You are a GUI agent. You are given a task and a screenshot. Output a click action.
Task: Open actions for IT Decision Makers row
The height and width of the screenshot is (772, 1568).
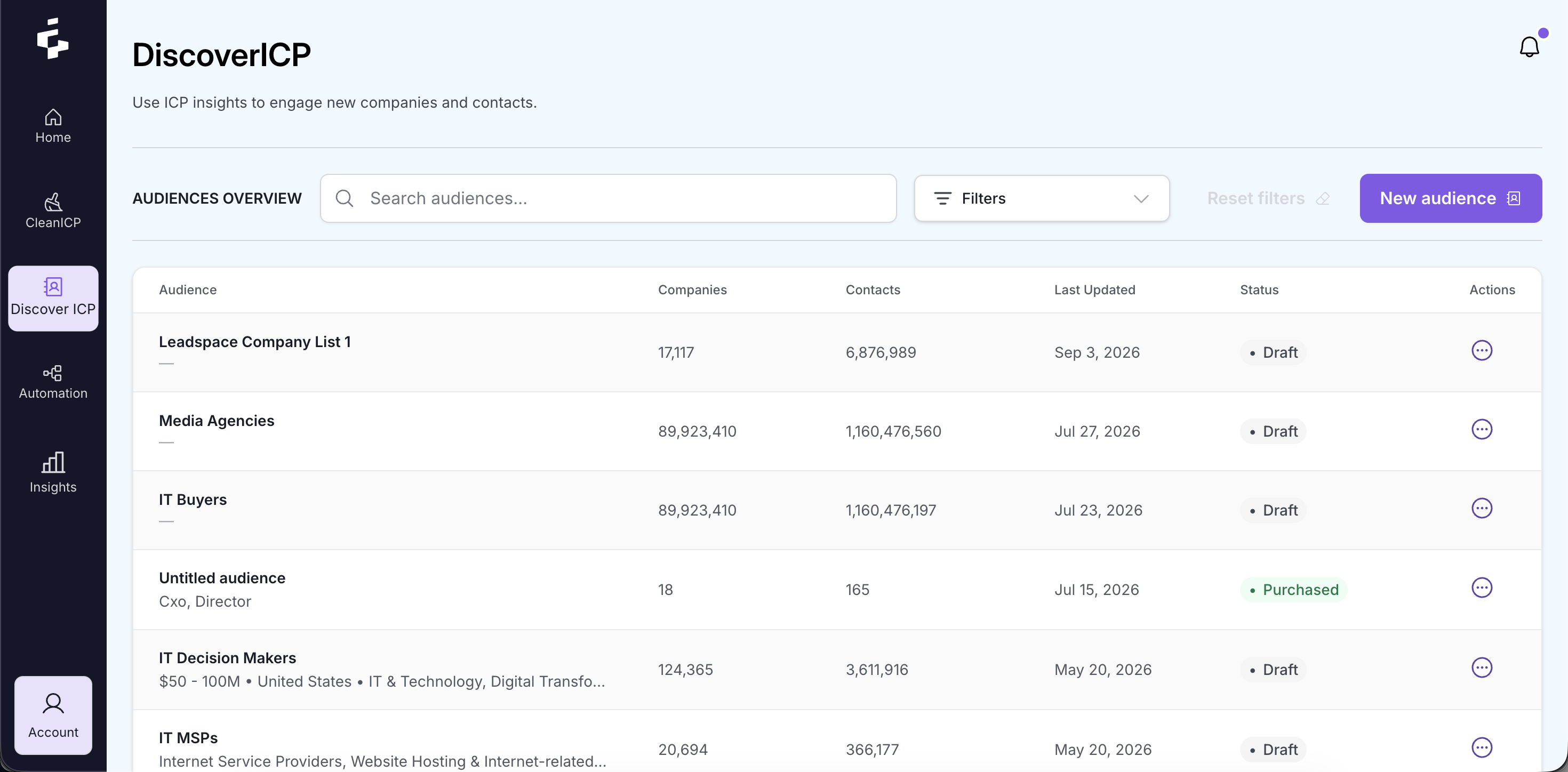point(1482,668)
